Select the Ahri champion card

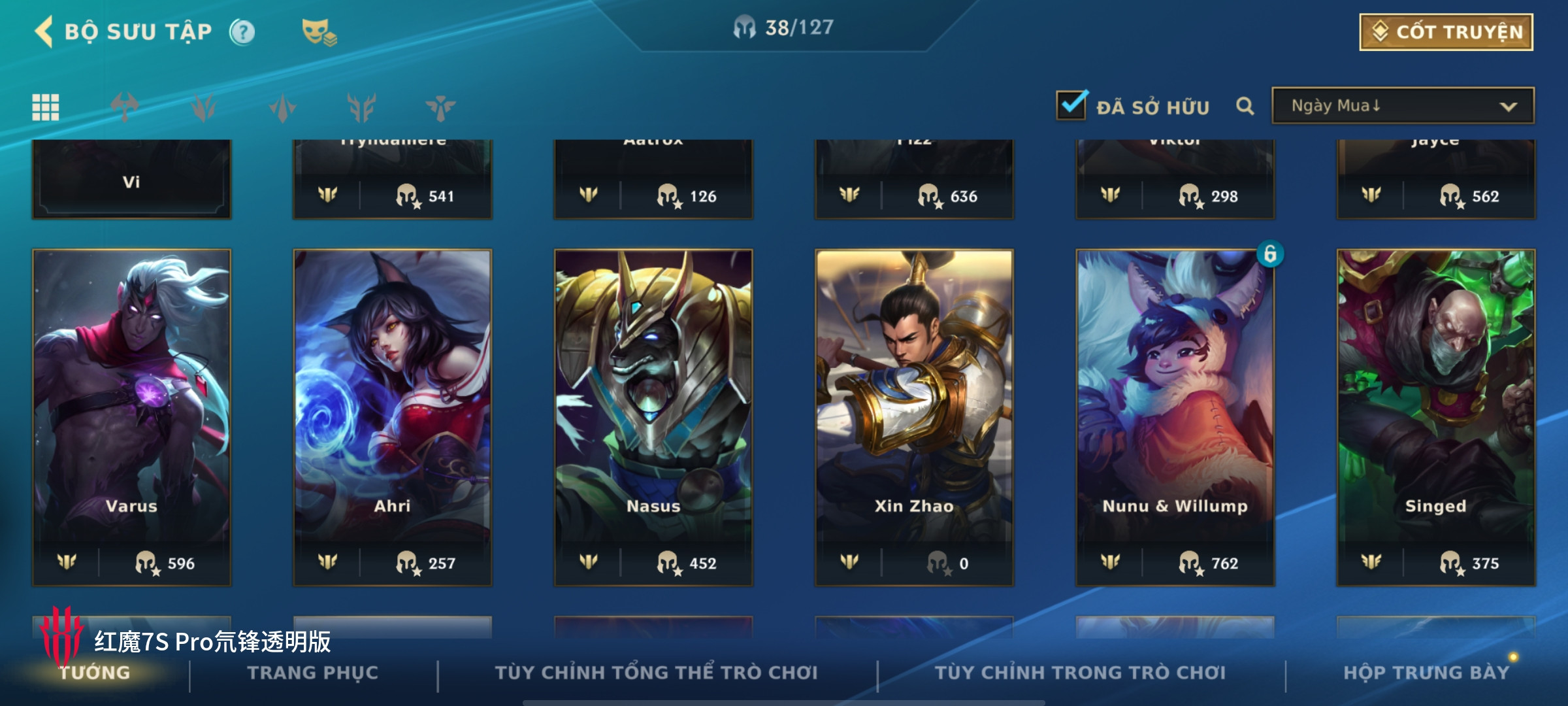(392, 417)
